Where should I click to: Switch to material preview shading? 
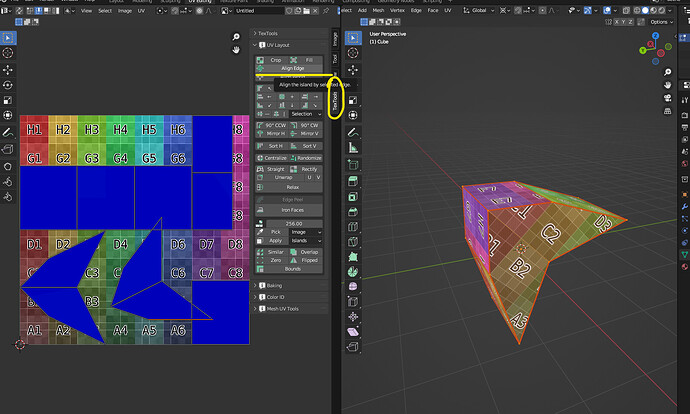click(x=653, y=11)
